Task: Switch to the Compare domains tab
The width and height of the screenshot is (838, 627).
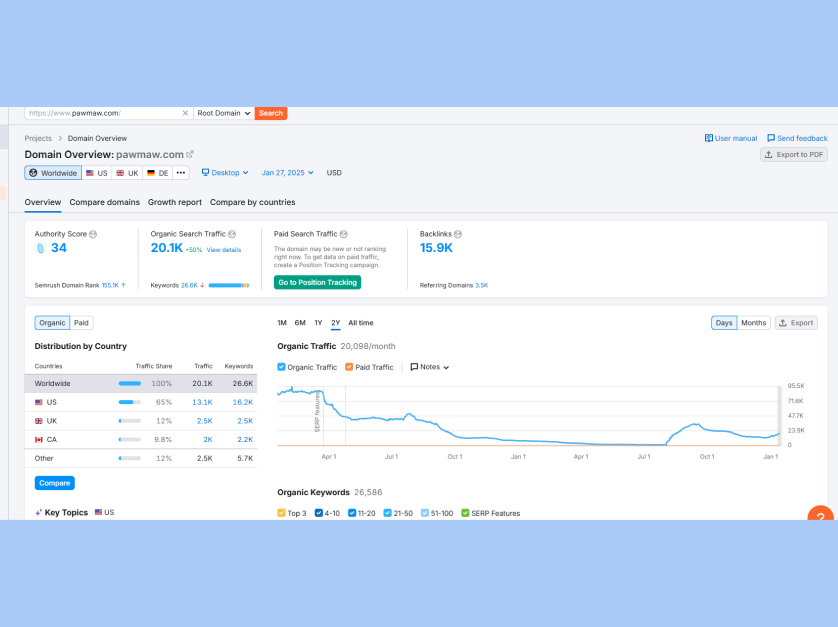Action: pos(104,202)
